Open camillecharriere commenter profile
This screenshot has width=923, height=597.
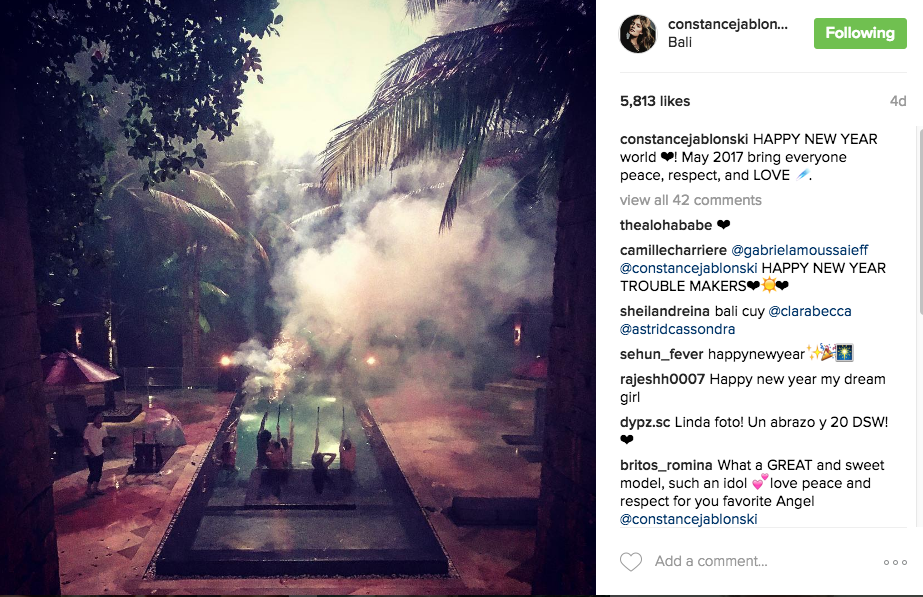tap(673, 250)
